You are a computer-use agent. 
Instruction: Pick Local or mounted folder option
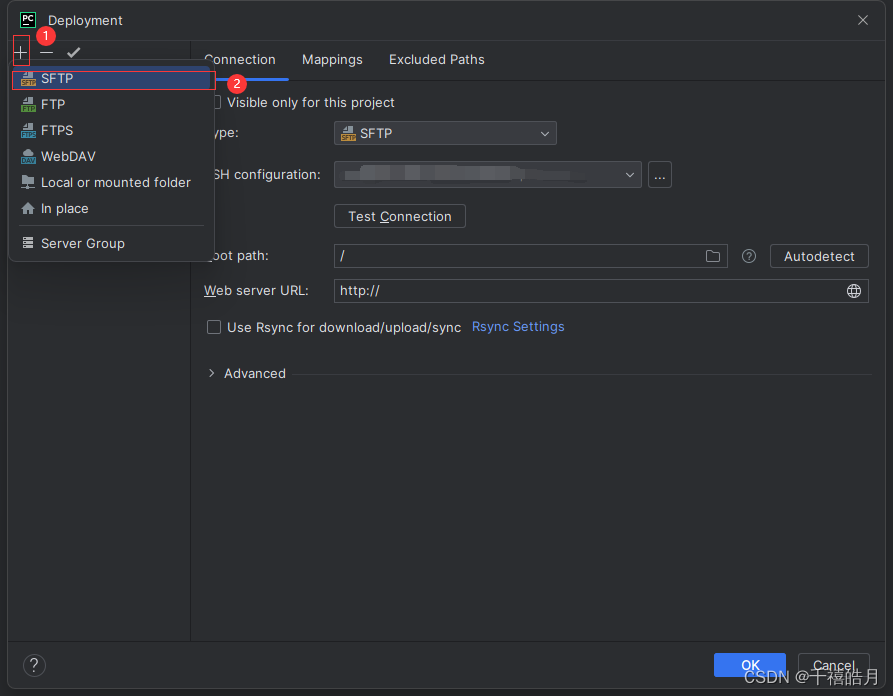pyautogui.click(x=112, y=183)
